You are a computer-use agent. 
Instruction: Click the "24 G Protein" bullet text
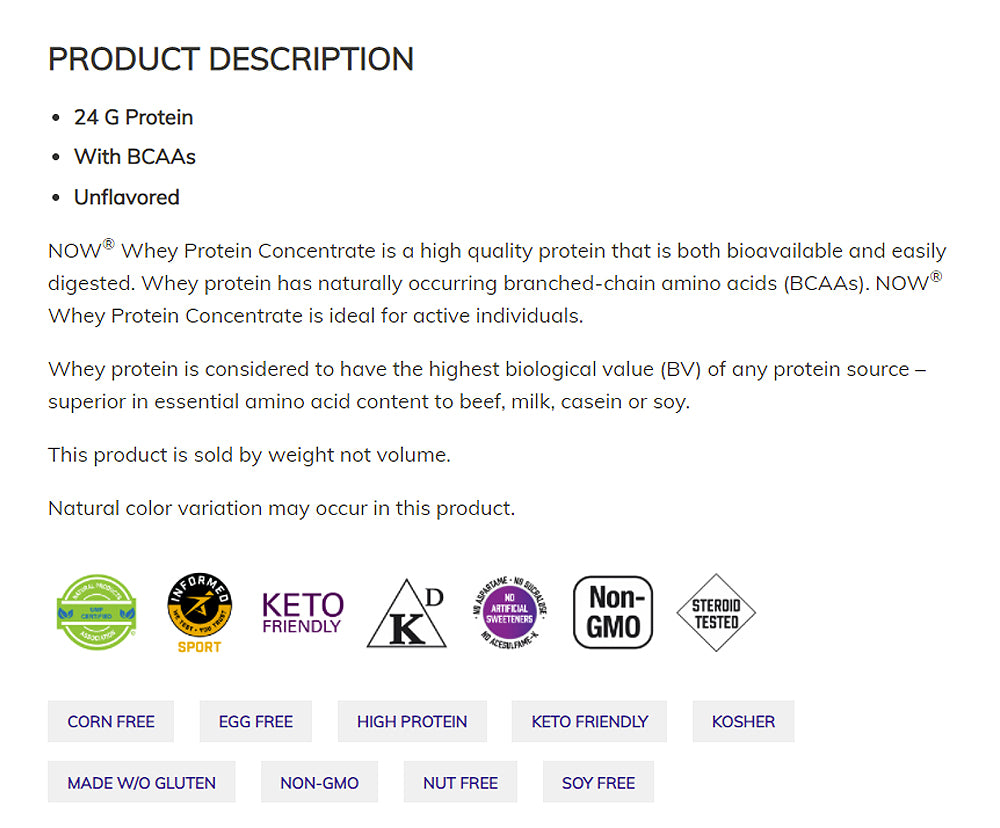coord(134,117)
